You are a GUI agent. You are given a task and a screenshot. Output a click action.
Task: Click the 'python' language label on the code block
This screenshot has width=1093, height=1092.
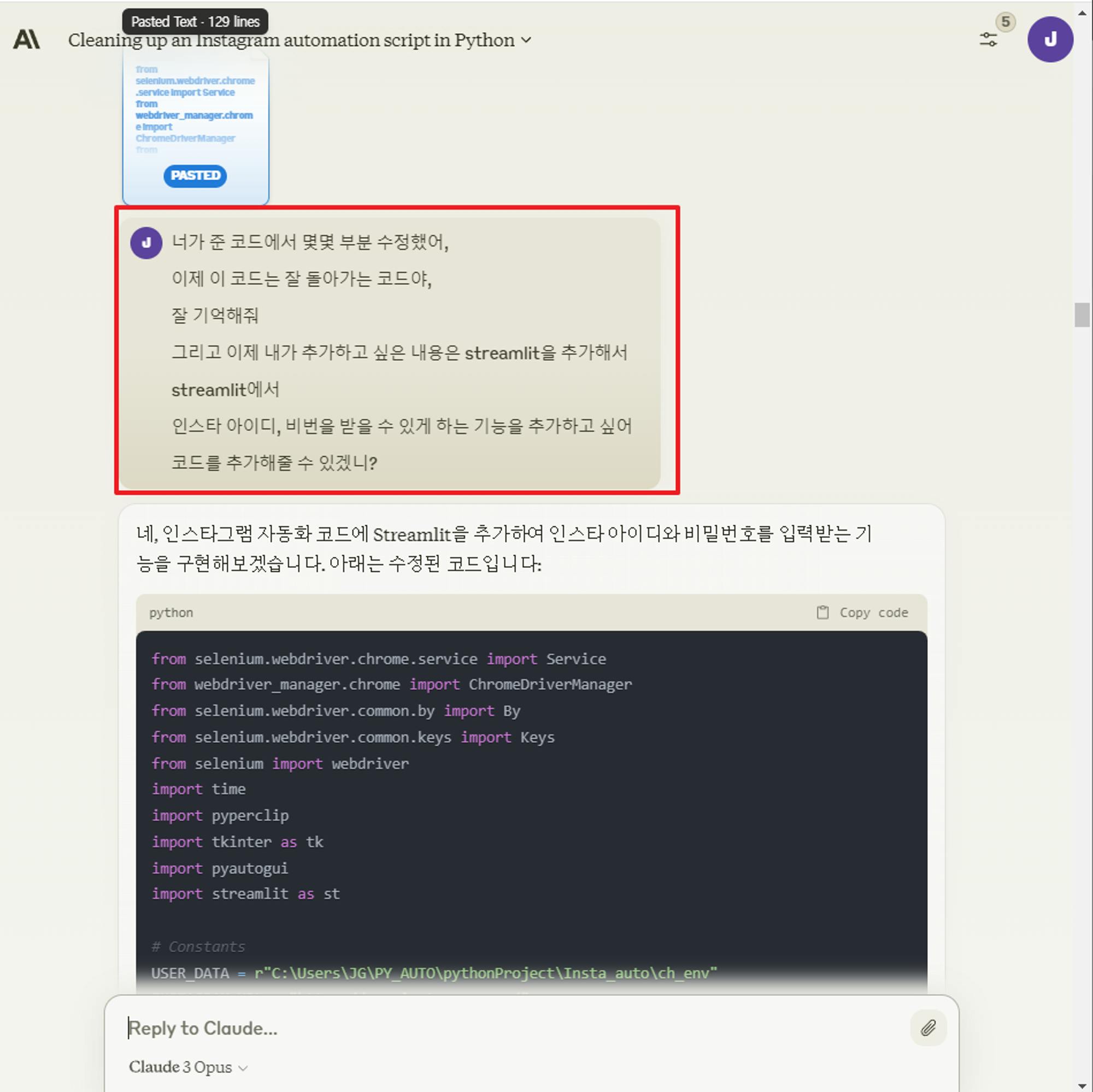tap(171, 613)
